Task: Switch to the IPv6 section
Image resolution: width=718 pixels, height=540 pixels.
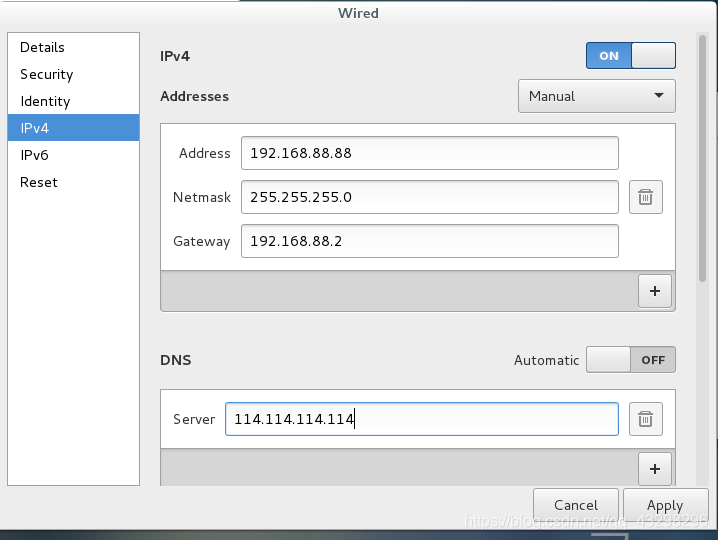Action: tap(73, 155)
